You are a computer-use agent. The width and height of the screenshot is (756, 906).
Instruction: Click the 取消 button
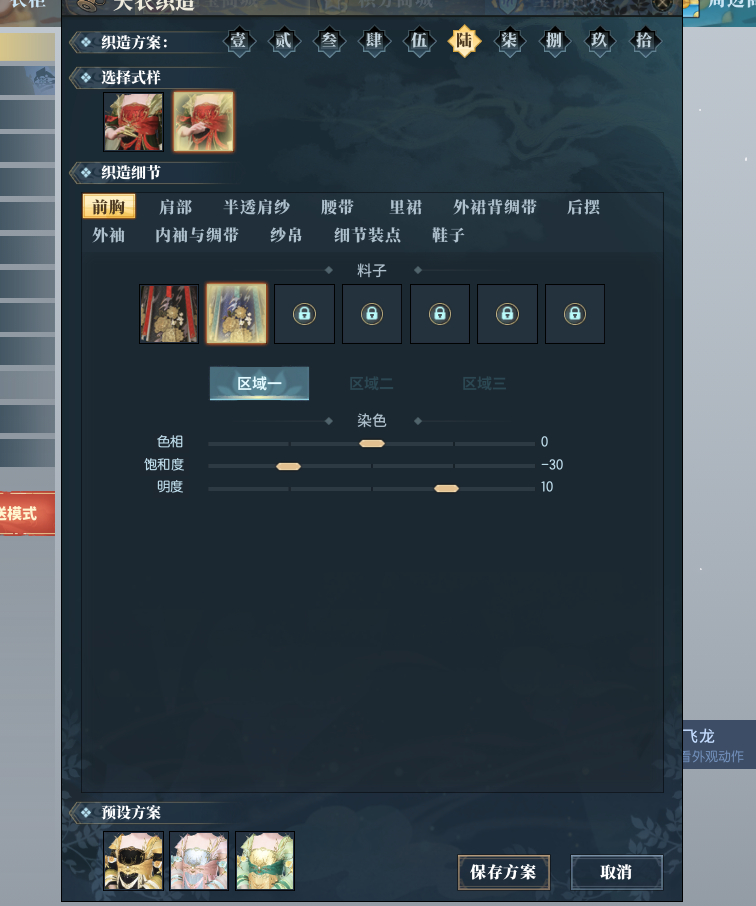[x=616, y=872]
